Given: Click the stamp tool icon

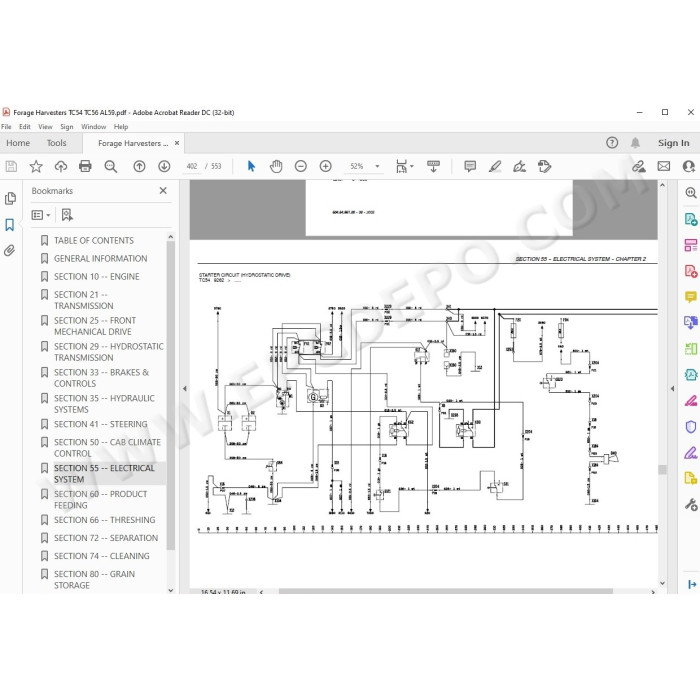Looking at the screenshot, I should (x=544, y=167).
